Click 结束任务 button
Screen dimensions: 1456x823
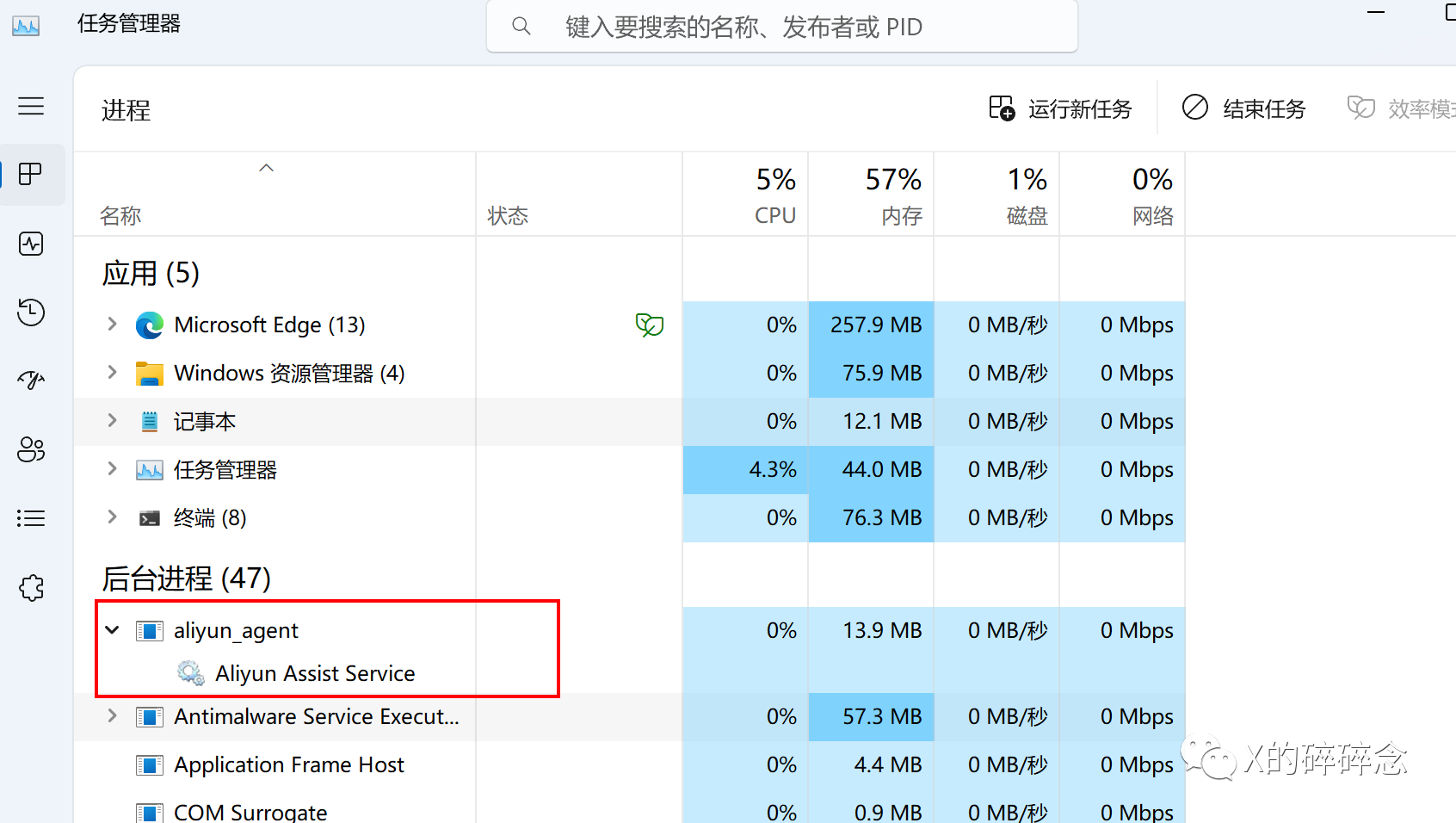[x=1244, y=108]
